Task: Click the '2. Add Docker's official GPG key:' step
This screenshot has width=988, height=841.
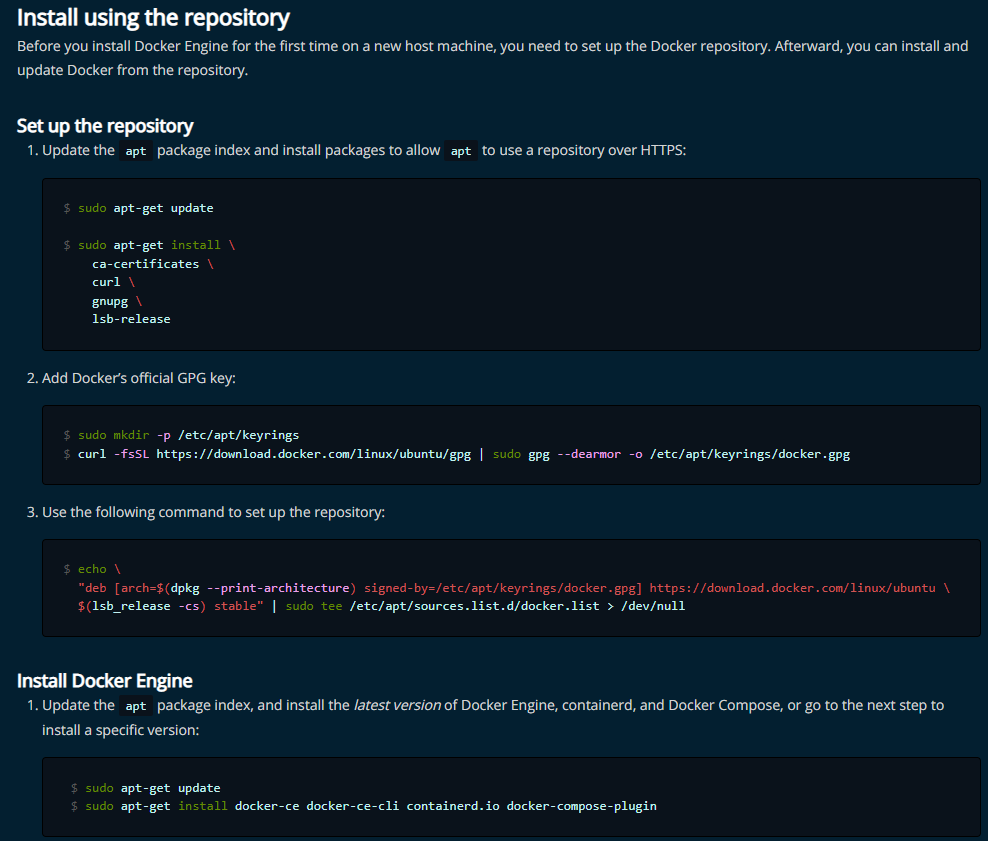Action: click(131, 378)
